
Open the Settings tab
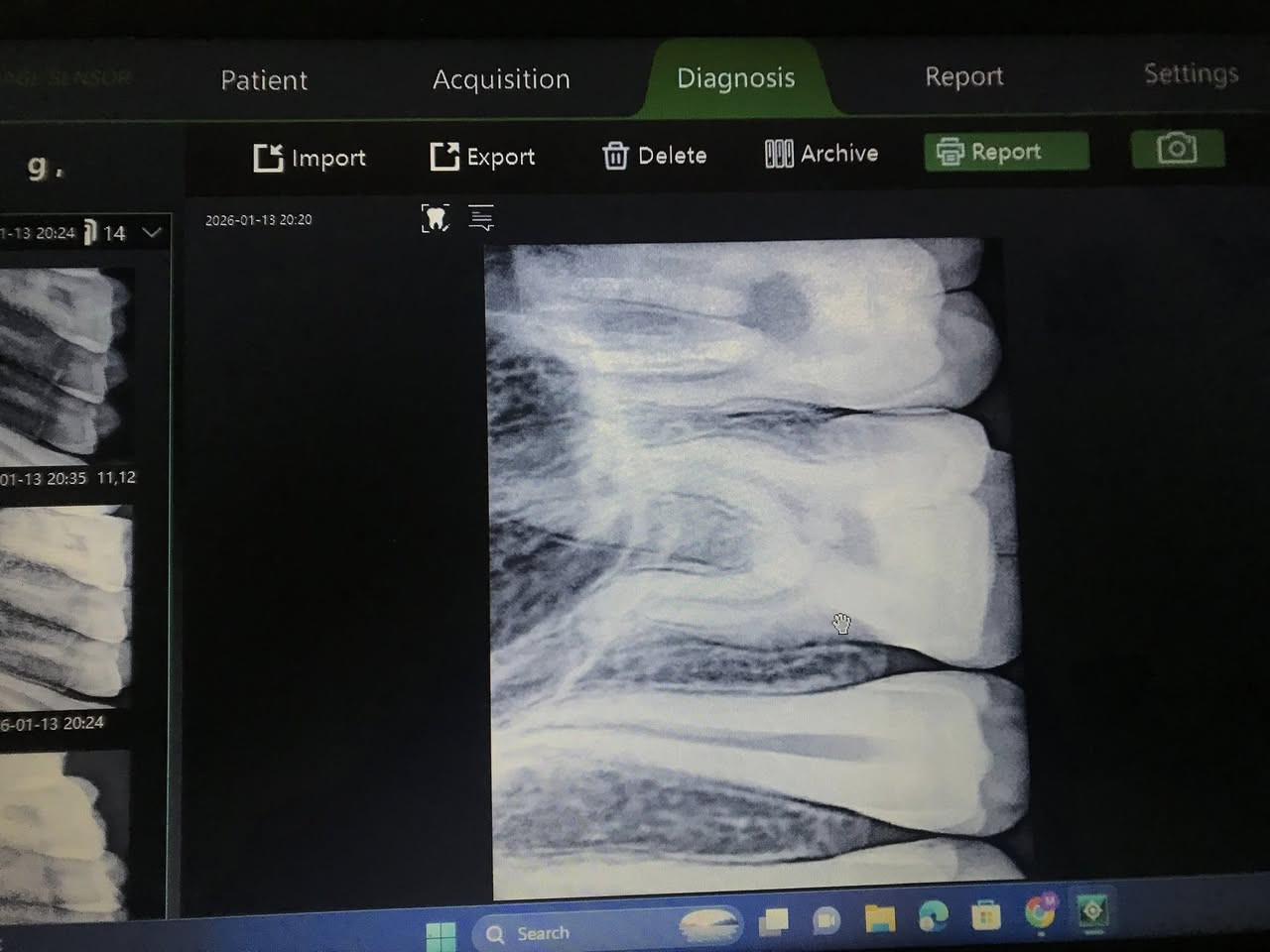point(1191,73)
